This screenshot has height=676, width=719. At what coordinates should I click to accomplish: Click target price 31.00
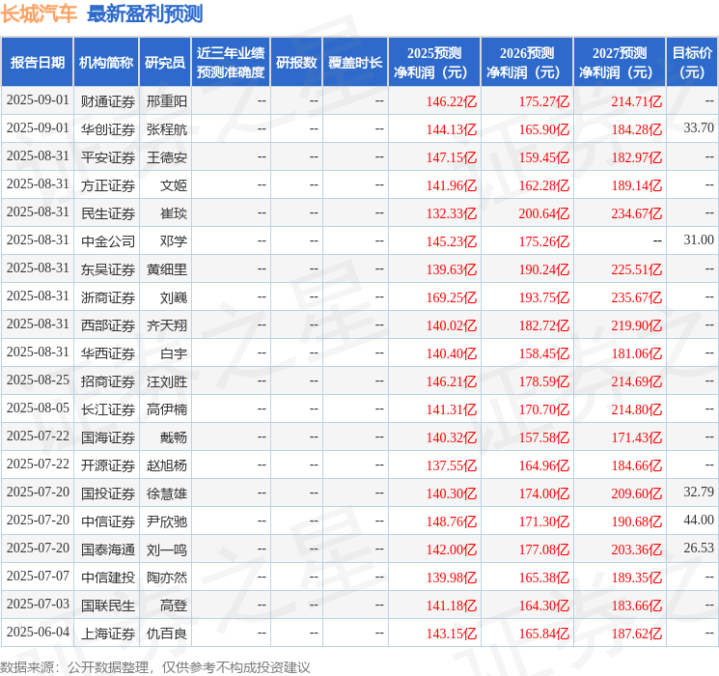tap(698, 239)
